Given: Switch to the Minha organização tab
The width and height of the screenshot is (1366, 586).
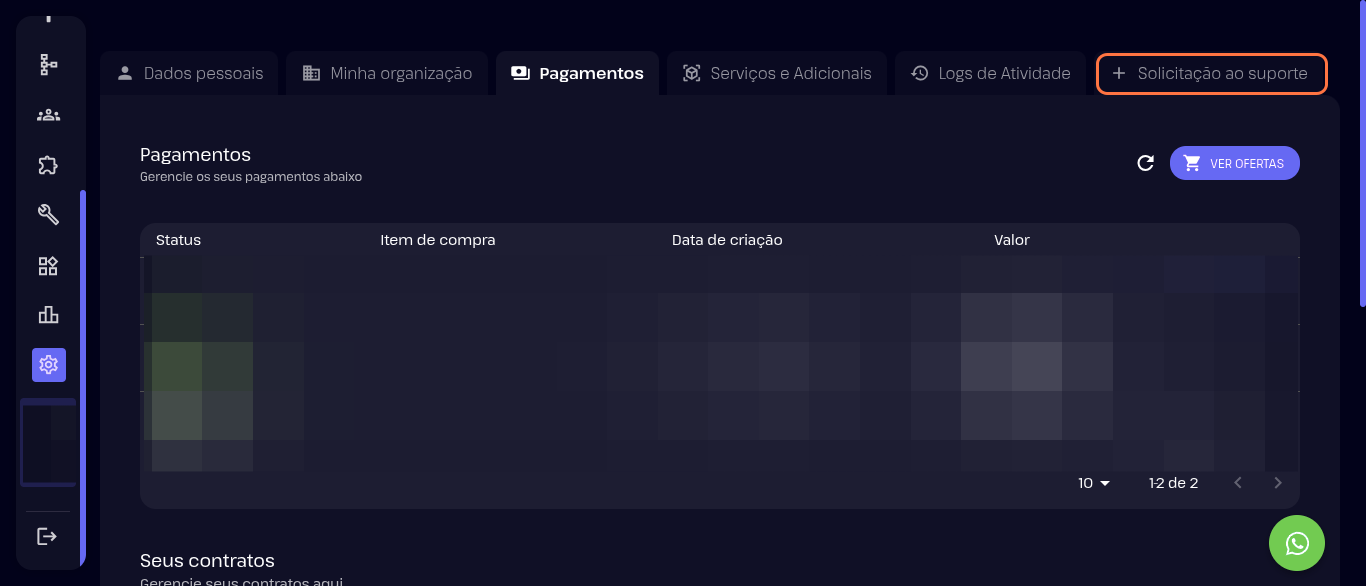Looking at the screenshot, I should [x=387, y=73].
